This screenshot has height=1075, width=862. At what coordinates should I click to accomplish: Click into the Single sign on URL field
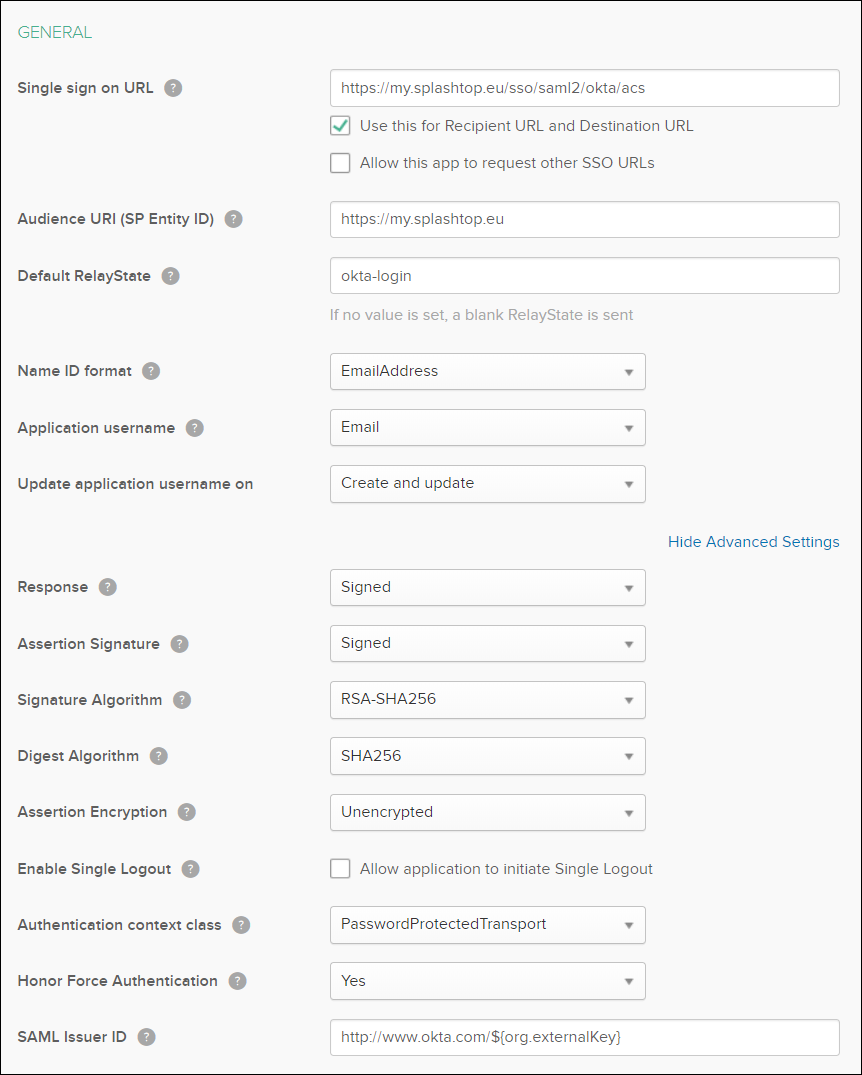pos(584,88)
